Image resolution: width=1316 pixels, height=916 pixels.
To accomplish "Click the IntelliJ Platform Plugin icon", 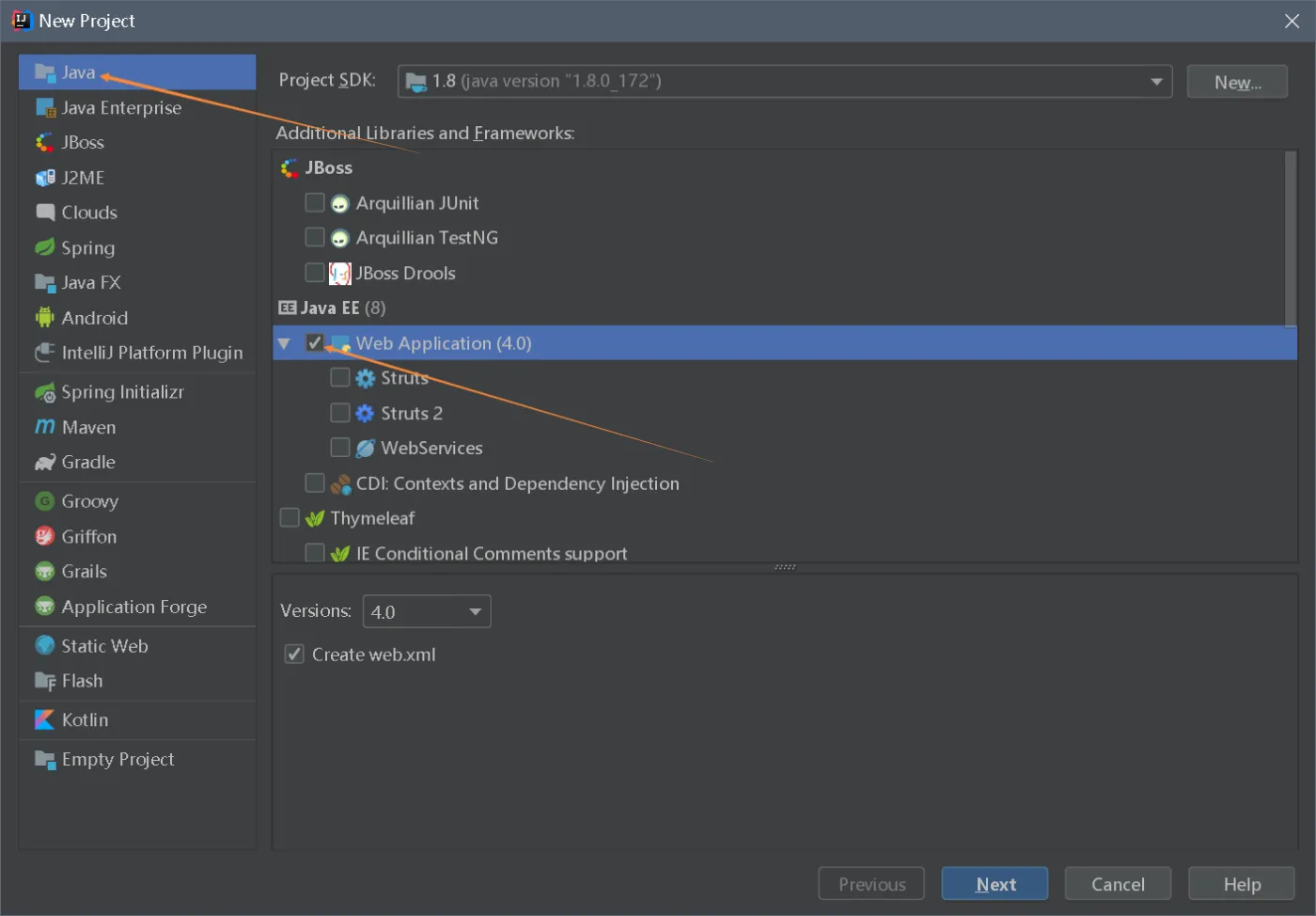I will pos(44,353).
